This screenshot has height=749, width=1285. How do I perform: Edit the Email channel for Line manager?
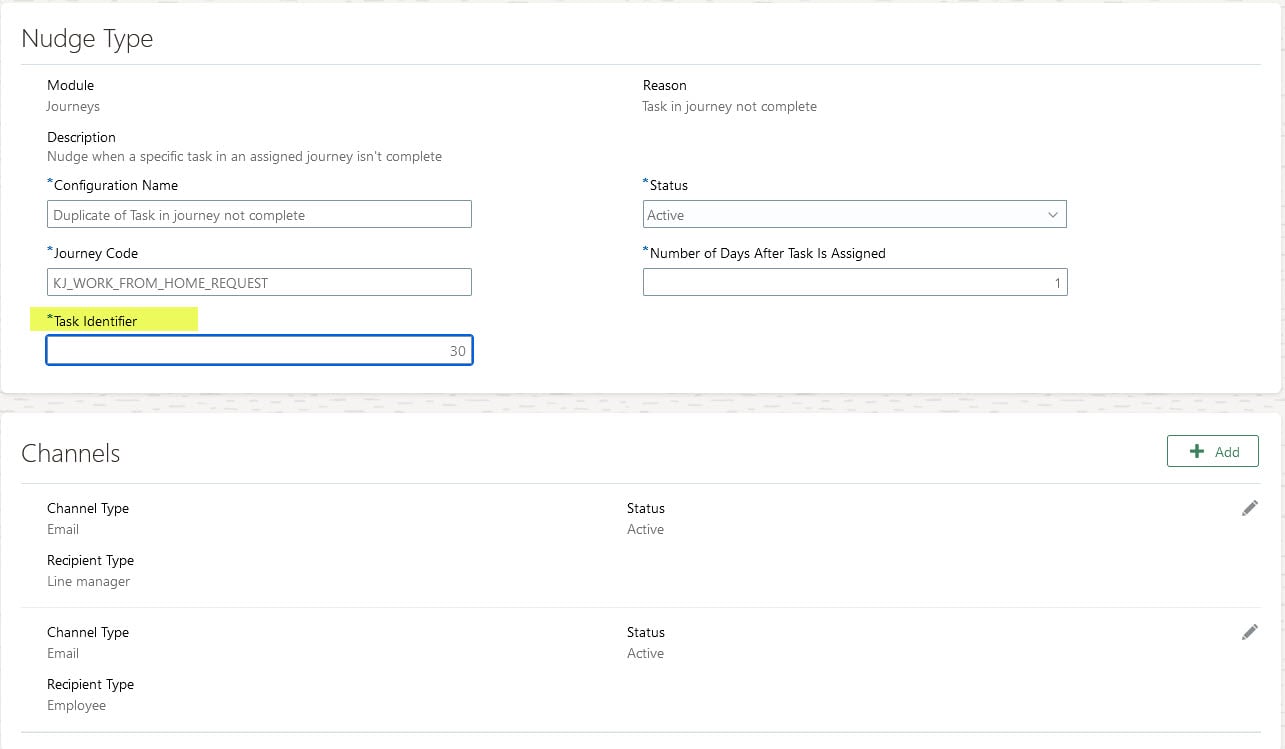click(1249, 508)
